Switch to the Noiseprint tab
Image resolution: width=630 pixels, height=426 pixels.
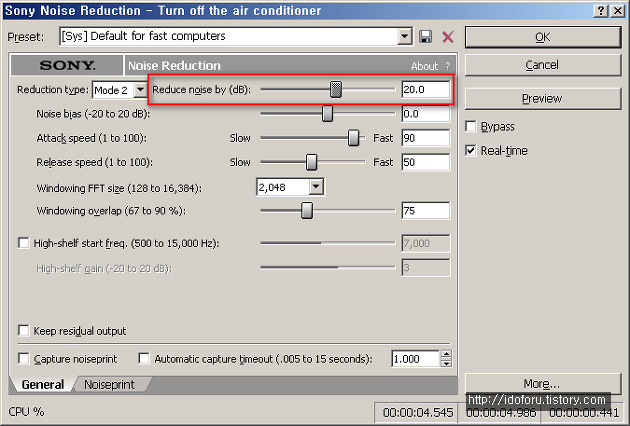109,385
